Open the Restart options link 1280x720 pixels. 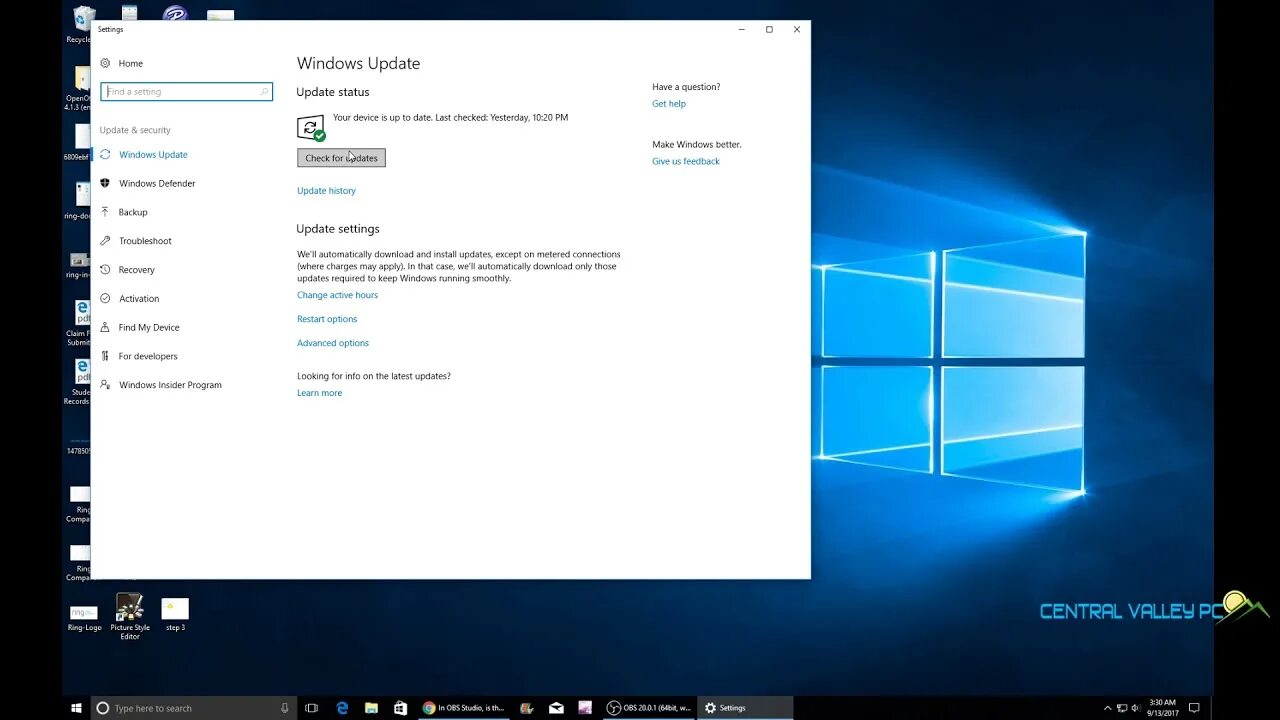[x=327, y=319]
